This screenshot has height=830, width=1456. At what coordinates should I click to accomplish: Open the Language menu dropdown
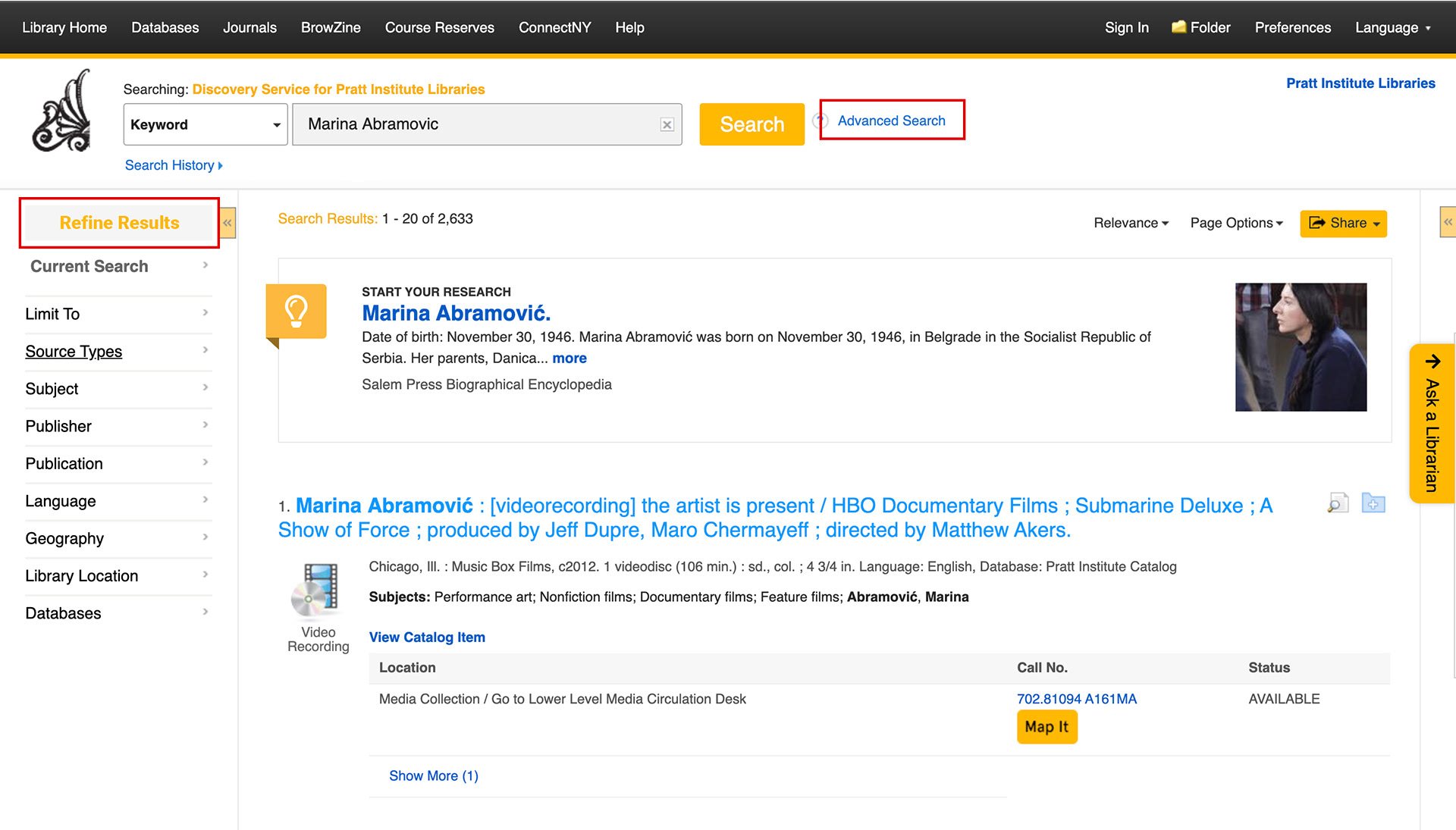pyautogui.click(x=1393, y=27)
